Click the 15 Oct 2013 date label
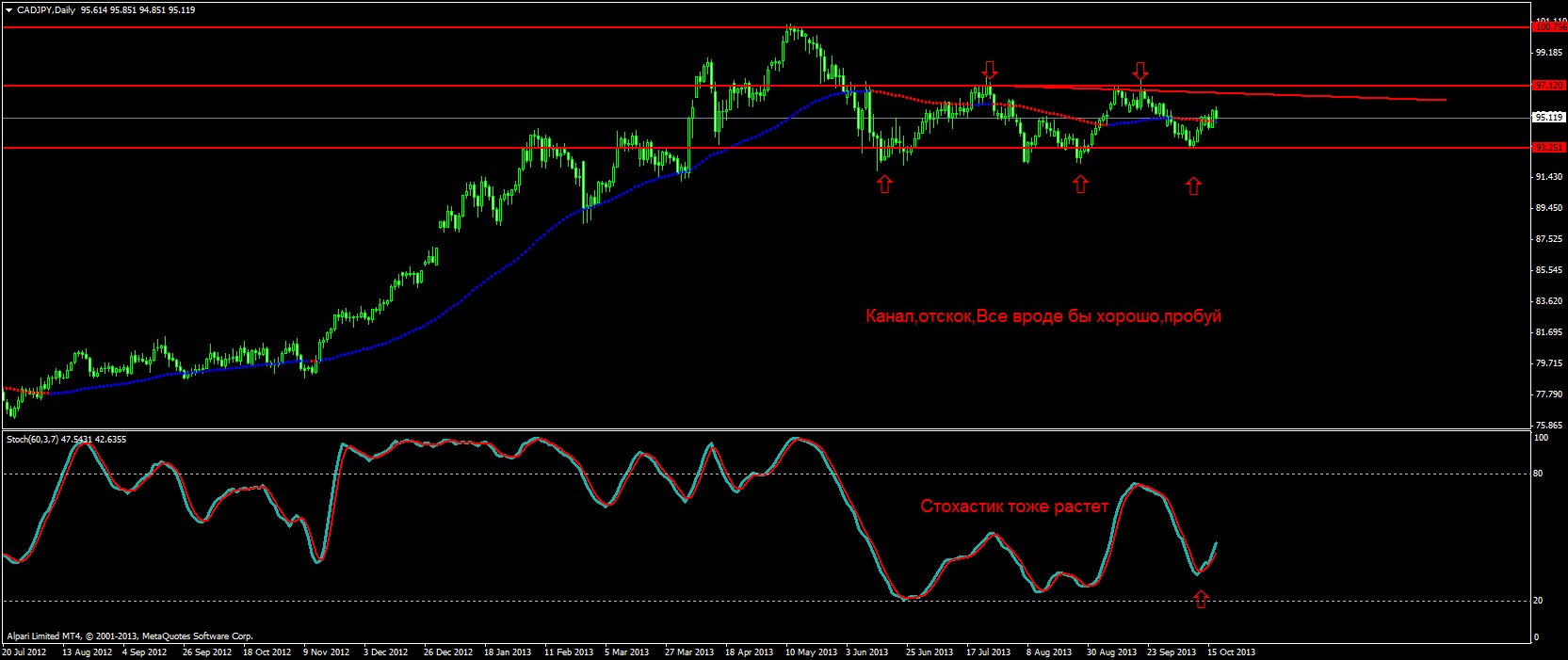 (x=1232, y=652)
